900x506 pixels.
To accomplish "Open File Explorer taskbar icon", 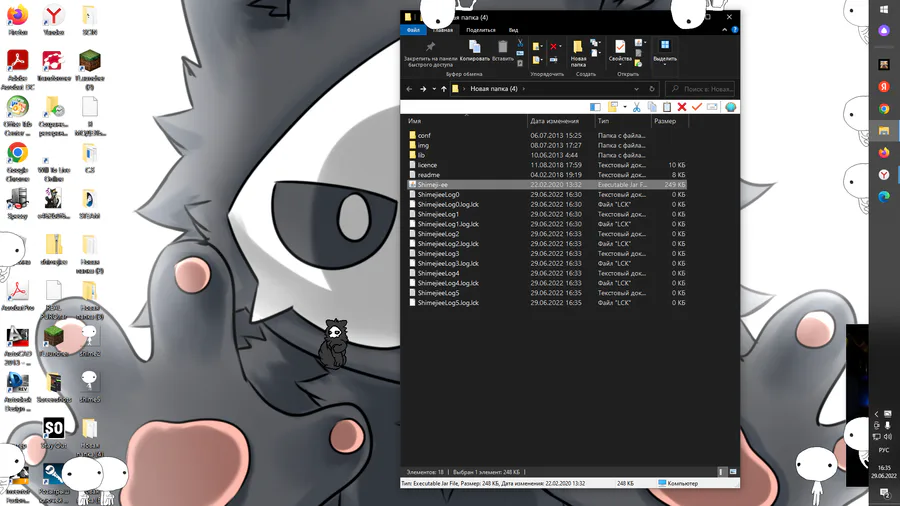I will tap(884, 131).
